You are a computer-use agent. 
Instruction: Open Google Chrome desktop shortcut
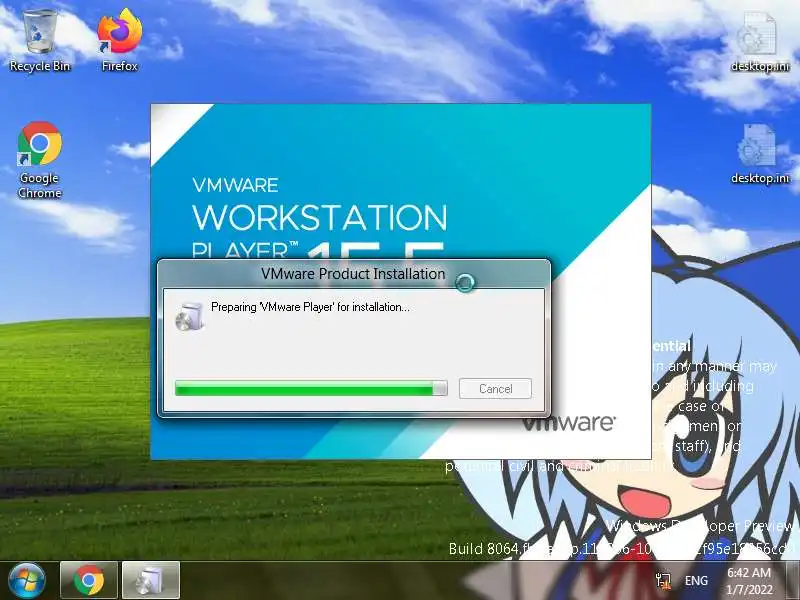tap(40, 159)
